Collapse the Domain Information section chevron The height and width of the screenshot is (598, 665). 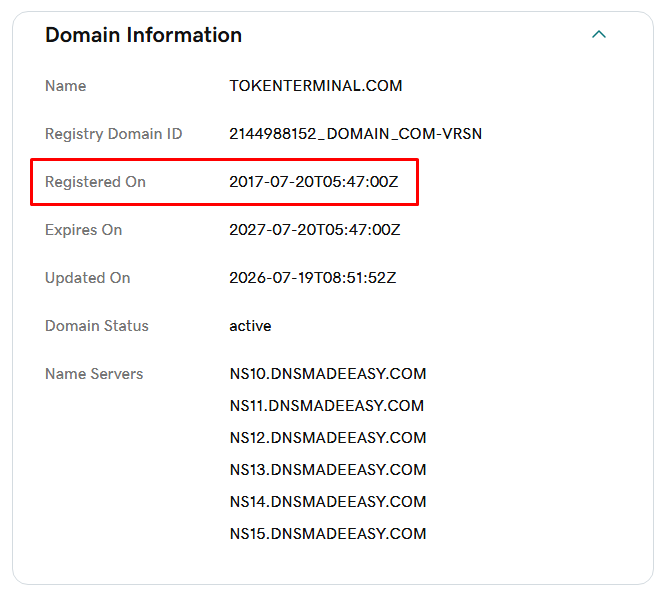[598, 34]
